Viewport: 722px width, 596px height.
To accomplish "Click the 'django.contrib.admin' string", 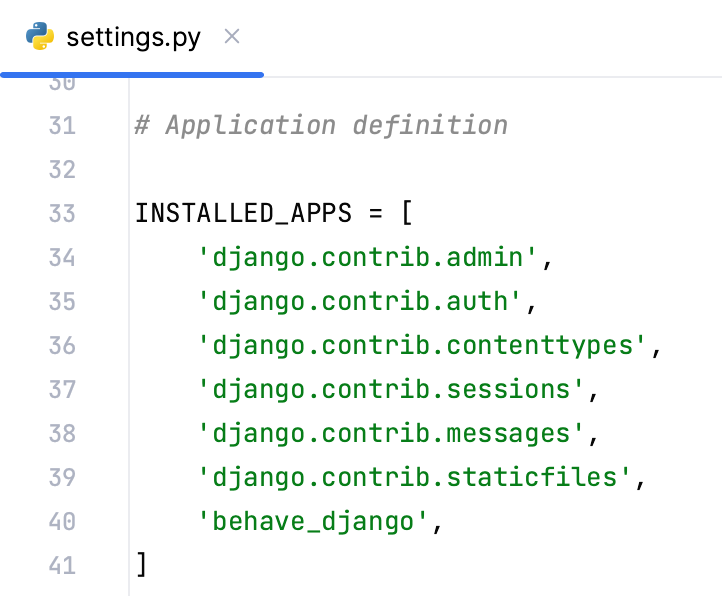I will coord(367,257).
